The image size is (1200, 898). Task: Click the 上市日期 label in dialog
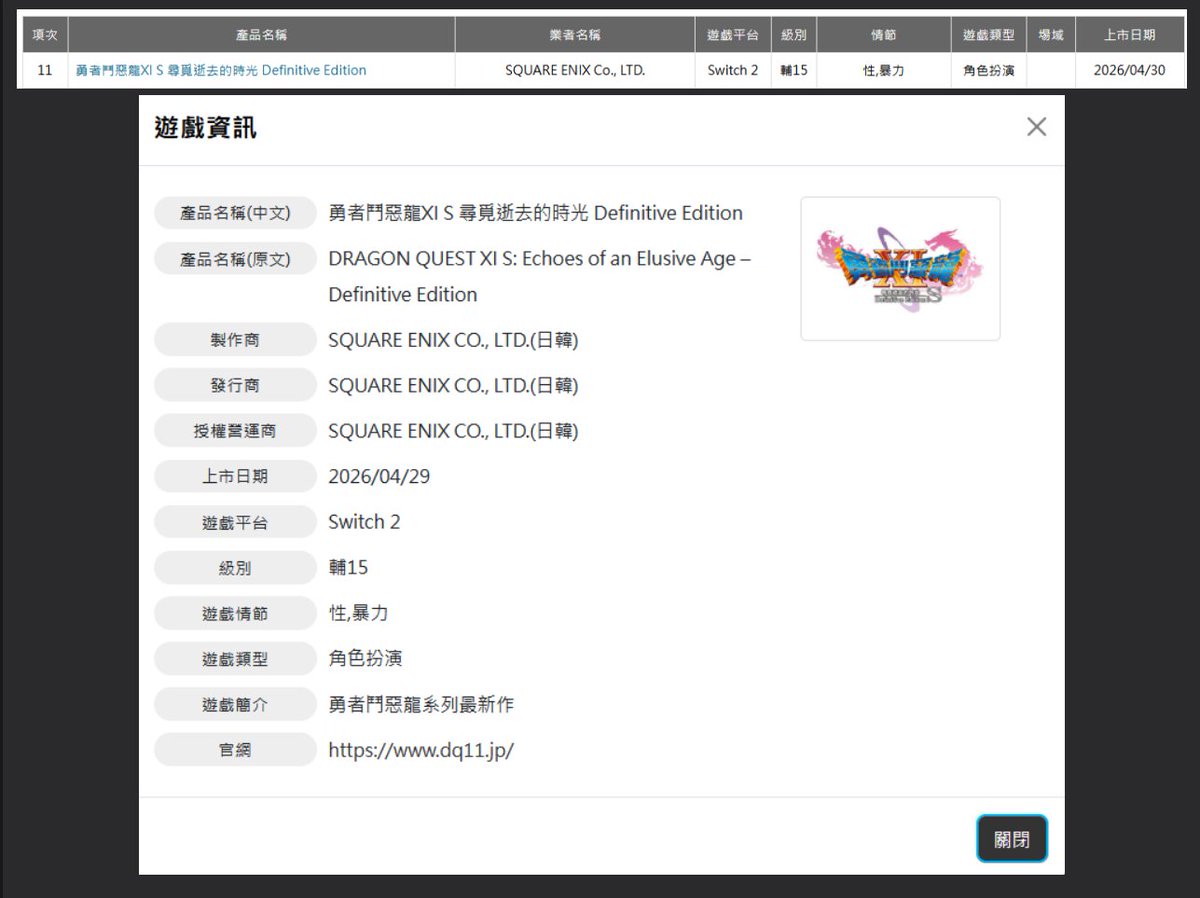235,477
